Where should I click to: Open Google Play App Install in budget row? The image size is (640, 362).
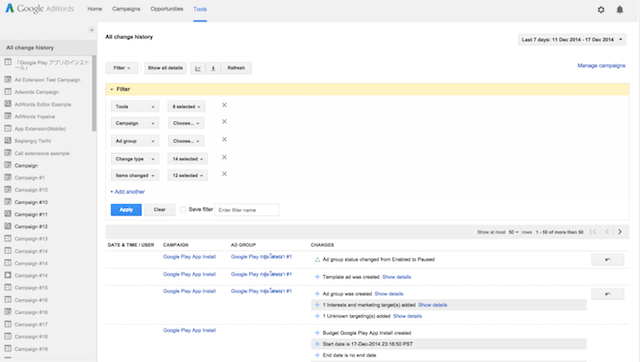point(189,330)
